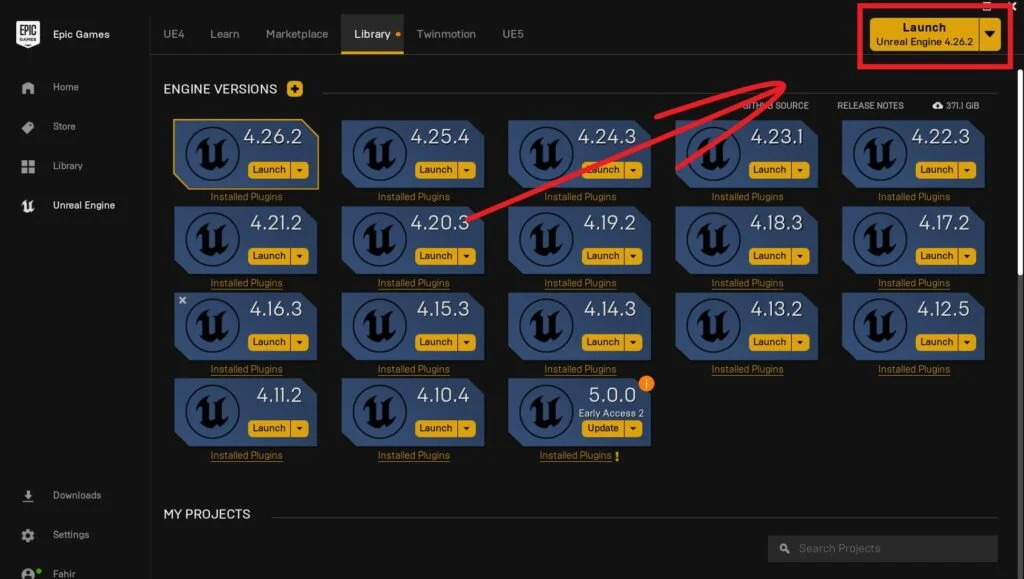The height and width of the screenshot is (579, 1024).
Task: Open Installed Plugins for 4.21.2
Action: click(x=246, y=283)
